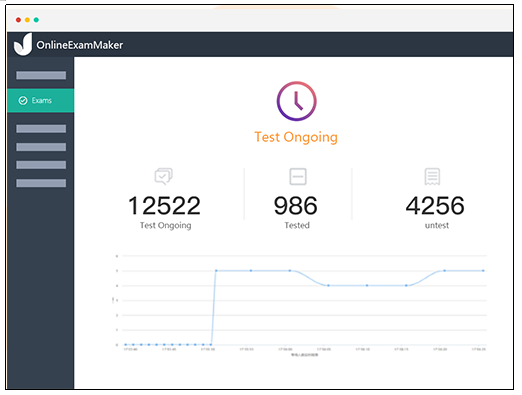The image size is (522, 395).
Task: Click the green window maximize dot
Action: coord(36,20)
